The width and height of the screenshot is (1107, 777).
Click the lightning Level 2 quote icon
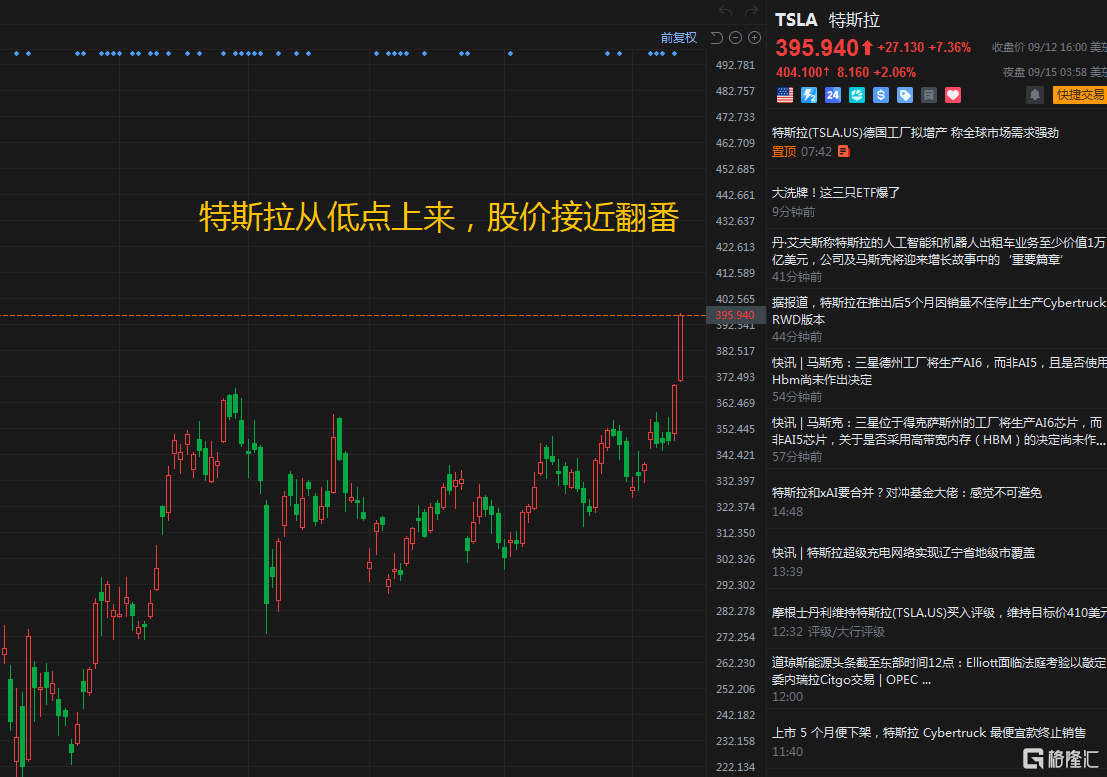click(x=809, y=95)
